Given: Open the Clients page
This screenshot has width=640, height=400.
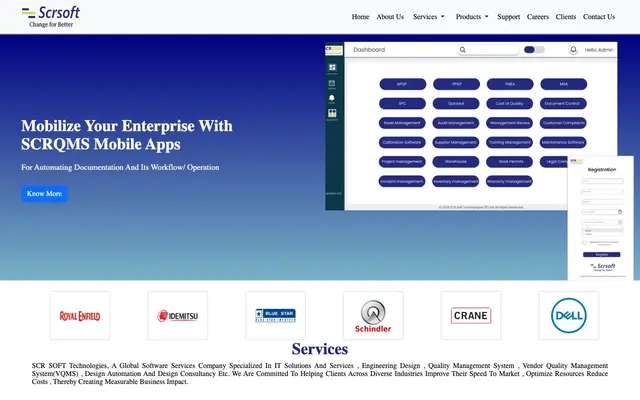Looking at the screenshot, I should [565, 17].
